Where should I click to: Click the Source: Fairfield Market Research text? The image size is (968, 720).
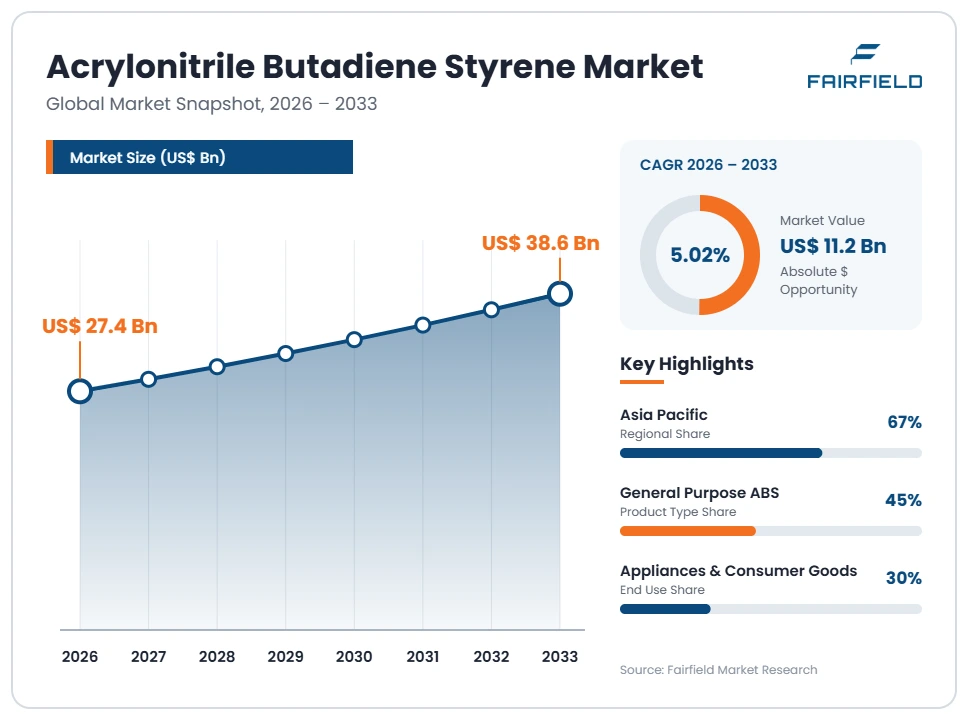pos(719,670)
